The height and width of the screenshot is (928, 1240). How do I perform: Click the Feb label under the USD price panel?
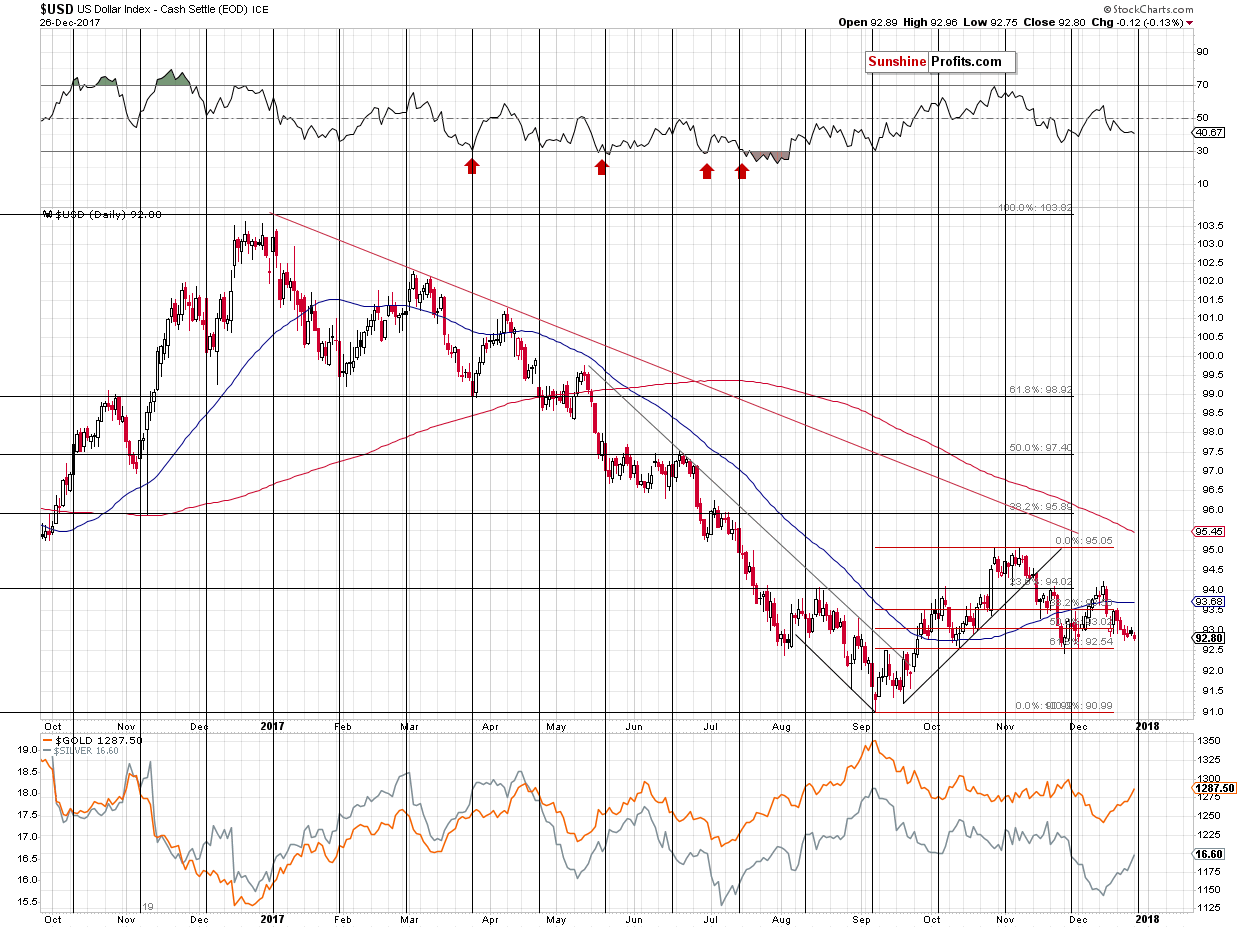coord(342,725)
